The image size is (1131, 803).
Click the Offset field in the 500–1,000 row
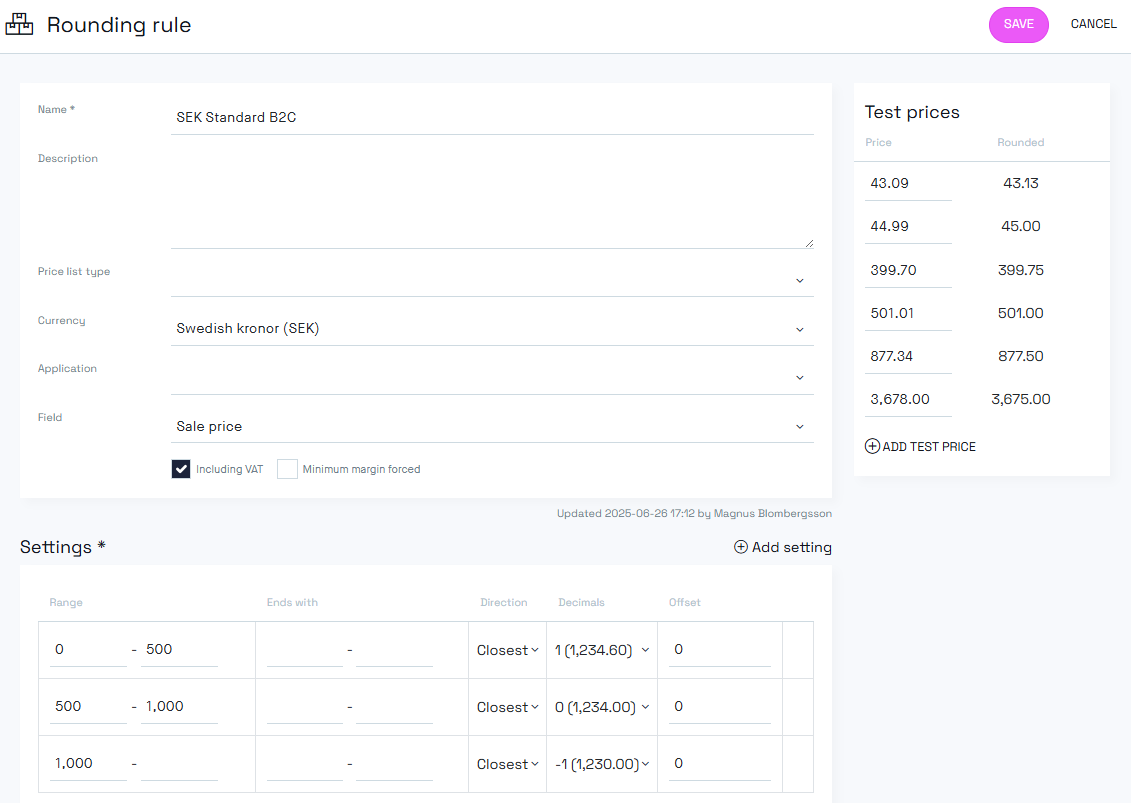[719, 707]
